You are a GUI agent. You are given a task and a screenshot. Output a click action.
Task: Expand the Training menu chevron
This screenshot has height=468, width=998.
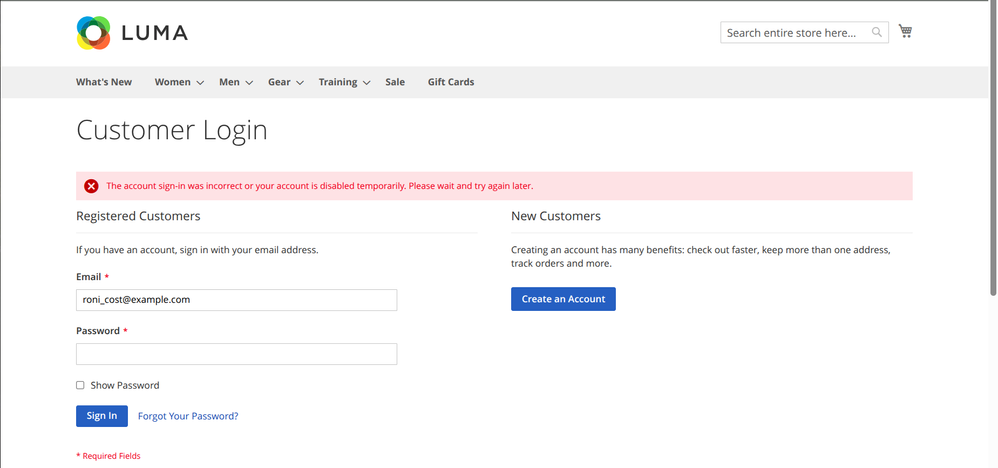coord(367,83)
